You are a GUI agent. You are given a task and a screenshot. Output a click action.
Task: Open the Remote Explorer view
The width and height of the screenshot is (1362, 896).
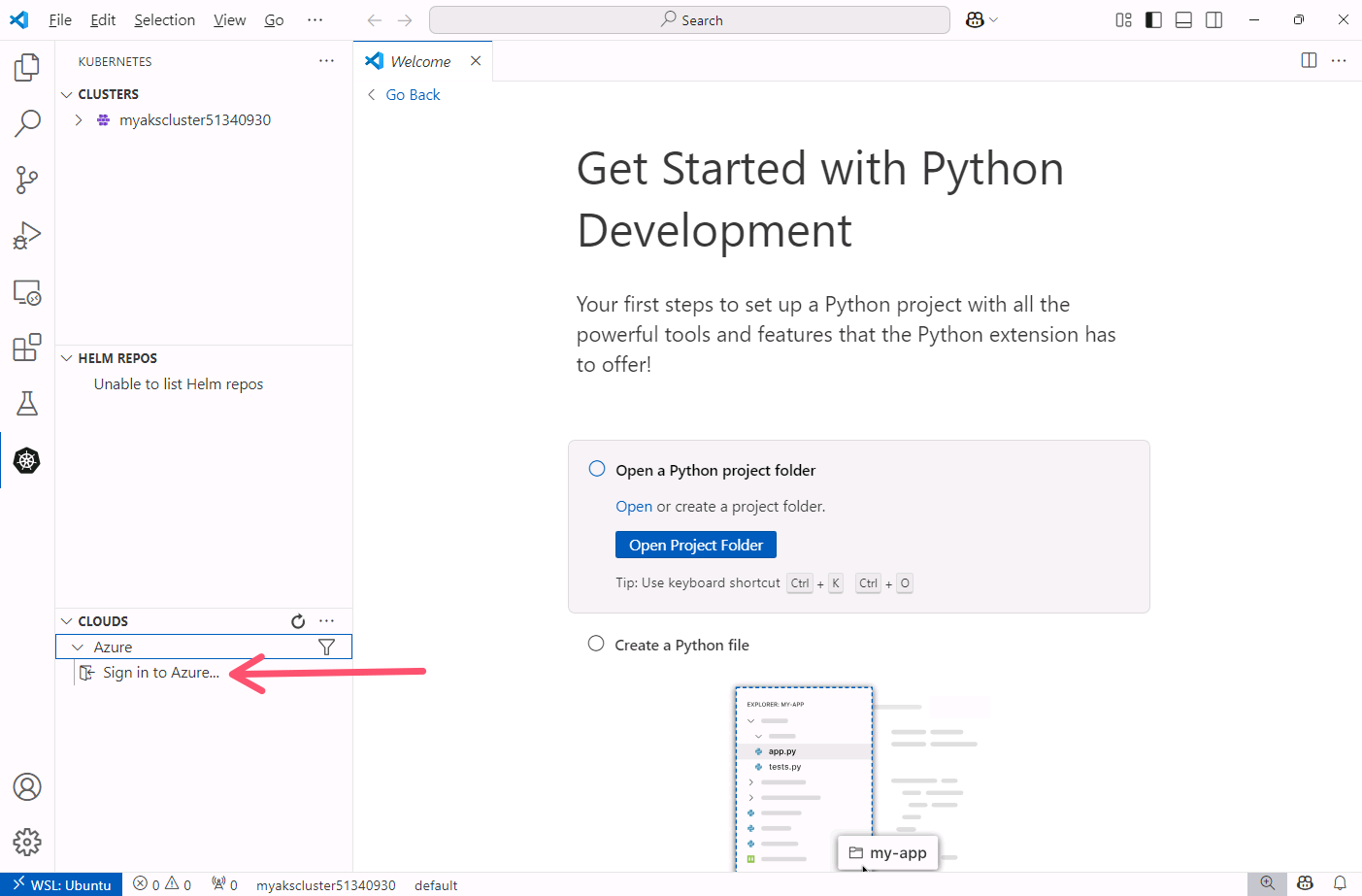coord(27,292)
